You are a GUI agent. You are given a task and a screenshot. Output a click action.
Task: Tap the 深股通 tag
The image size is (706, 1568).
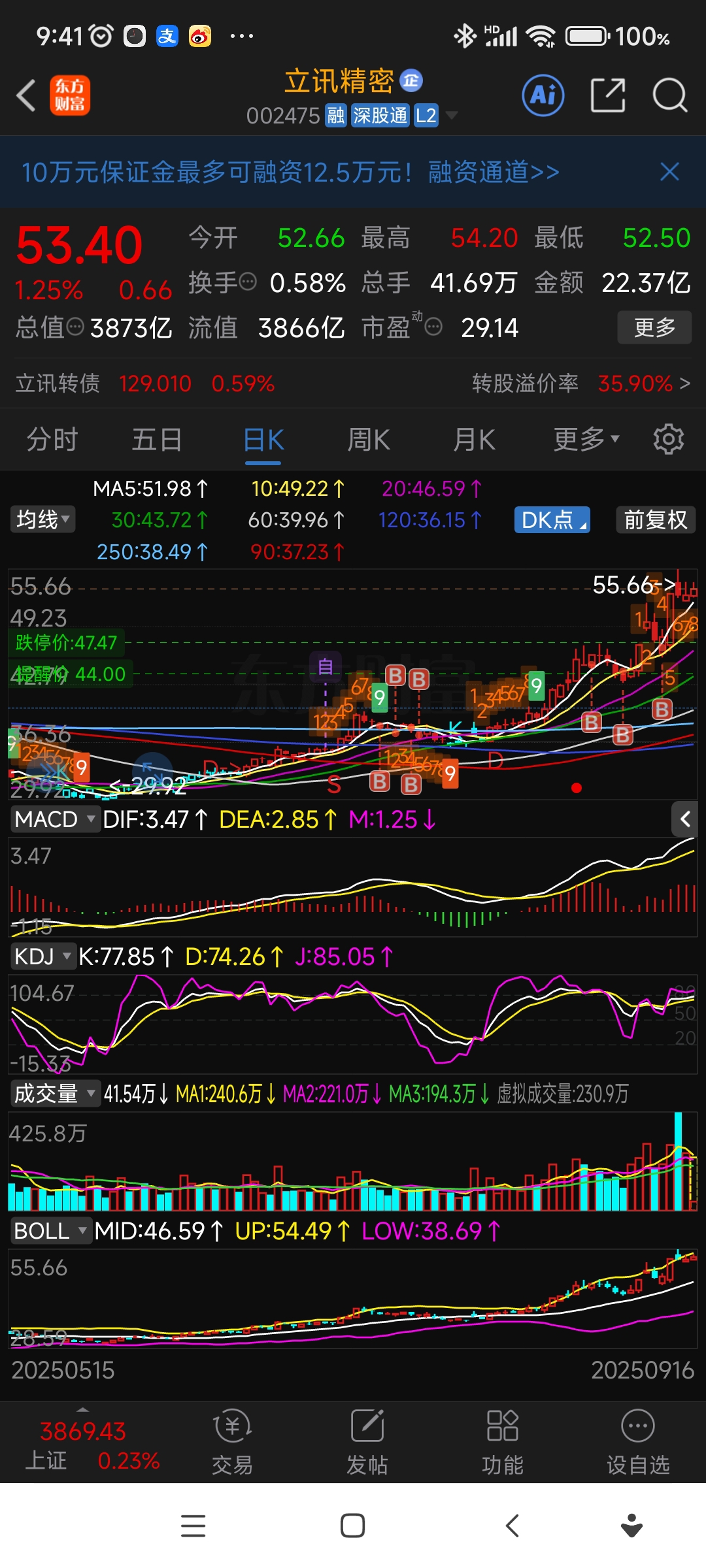[380, 116]
